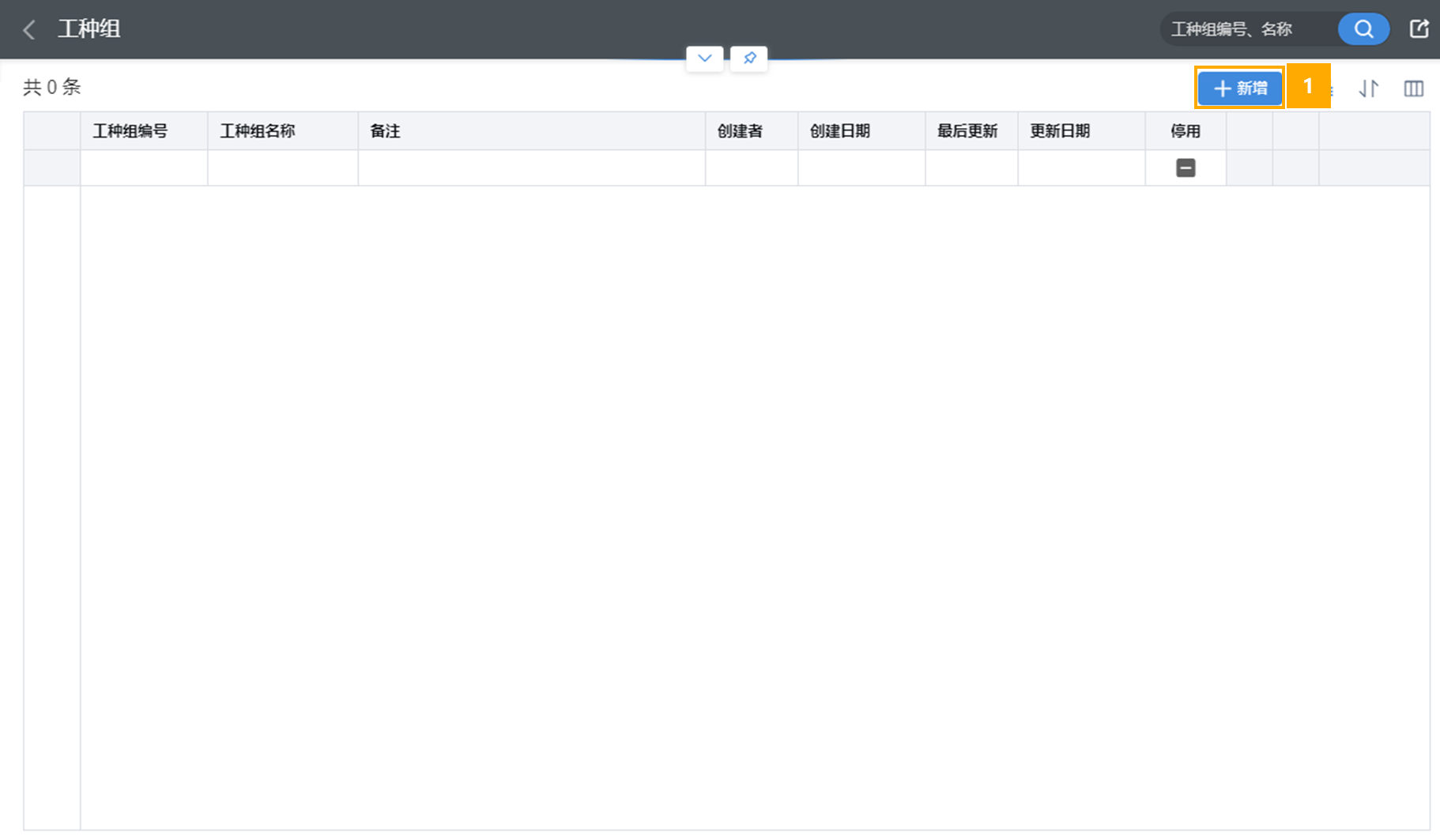Image resolution: width=1440 pixels, height=840 pixels.
Task: Expand the panel with the down chevron
Action: 704,58
